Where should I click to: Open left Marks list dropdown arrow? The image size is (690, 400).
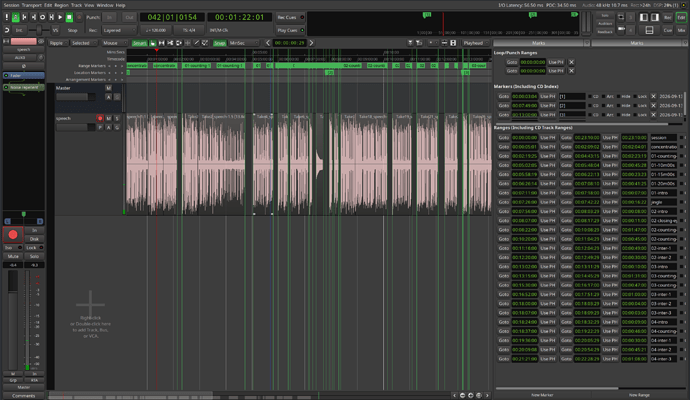587,43
